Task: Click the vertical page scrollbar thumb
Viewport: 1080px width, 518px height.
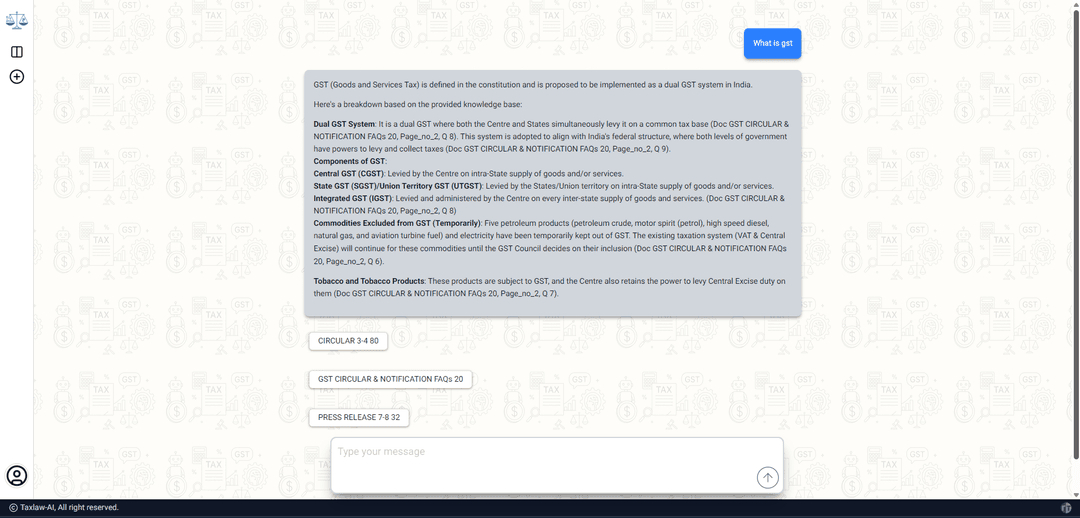Action: tap(1076, 231)
